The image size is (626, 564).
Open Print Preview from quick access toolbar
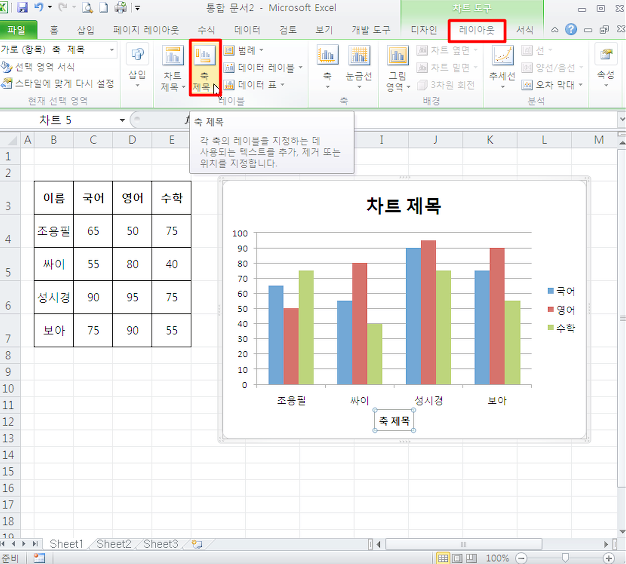87,7
